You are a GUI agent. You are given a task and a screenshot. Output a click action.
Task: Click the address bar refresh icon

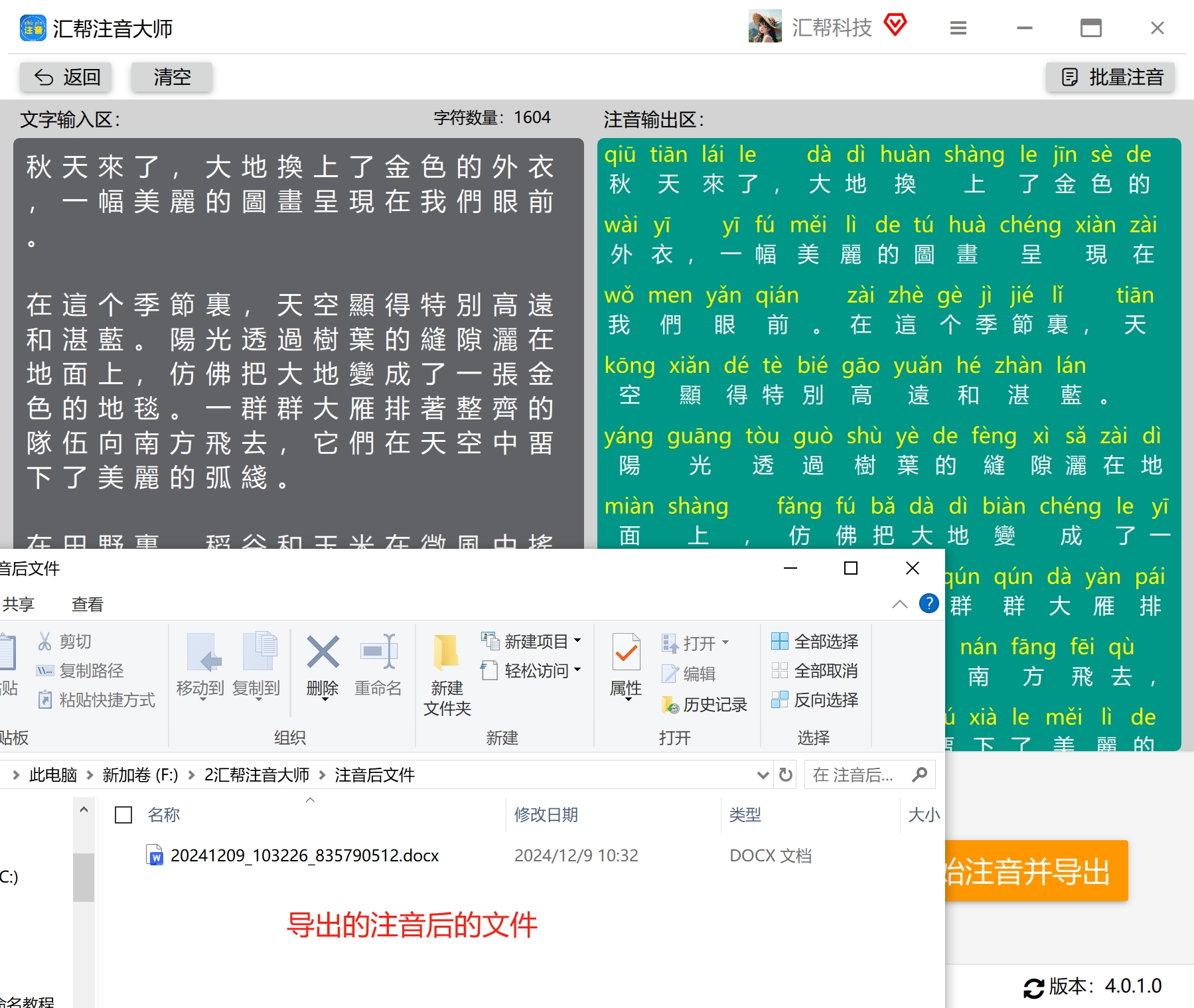click(786, 774)
